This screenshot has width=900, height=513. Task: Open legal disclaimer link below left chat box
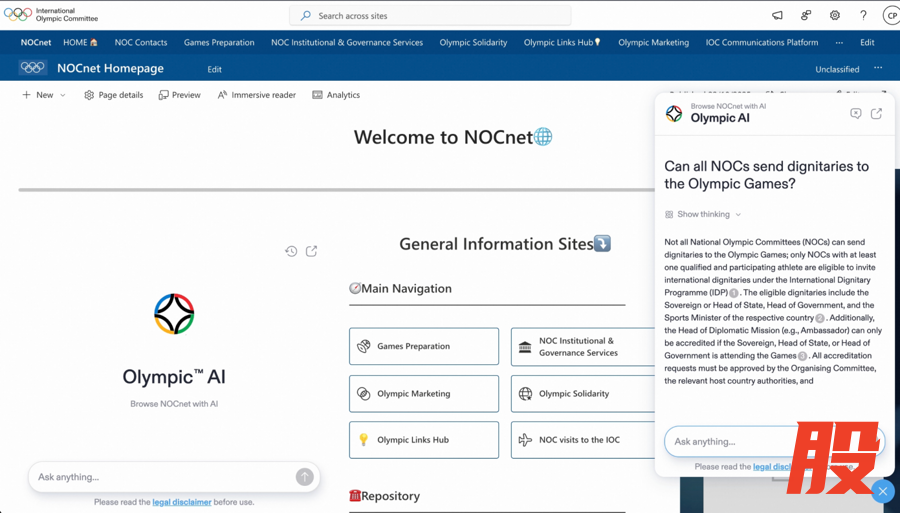pos(182,502)
